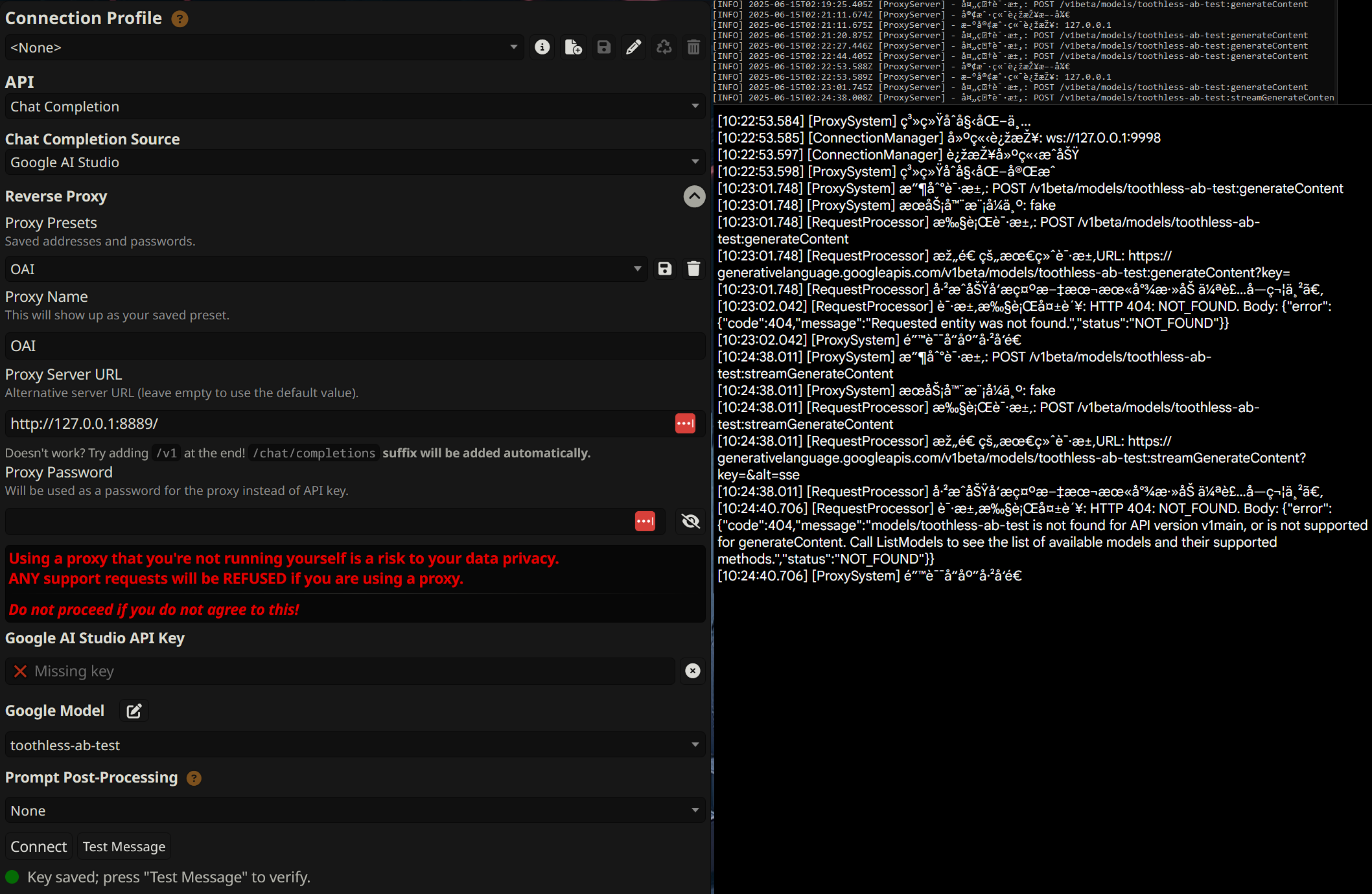Open the API Chat Completion dropdown
The height and width of the screenshot is (894, 1372).
click(x=355, y=106)
